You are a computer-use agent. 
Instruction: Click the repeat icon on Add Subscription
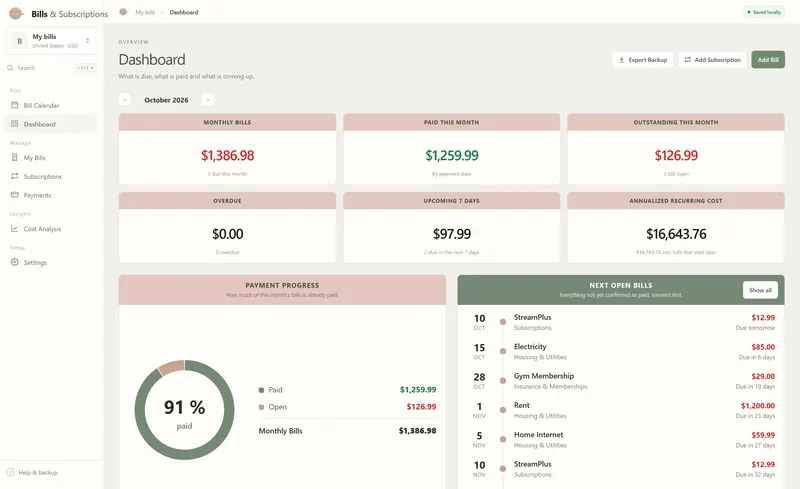pos(687,60)
